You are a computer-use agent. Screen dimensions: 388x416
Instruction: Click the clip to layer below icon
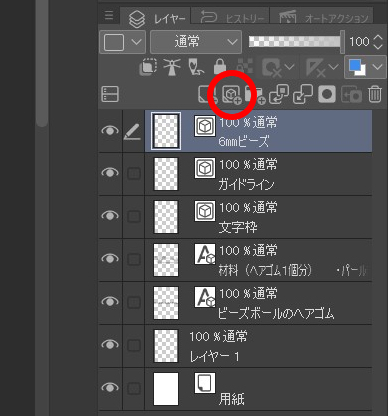pyautogui.click(x=148, y=67)
